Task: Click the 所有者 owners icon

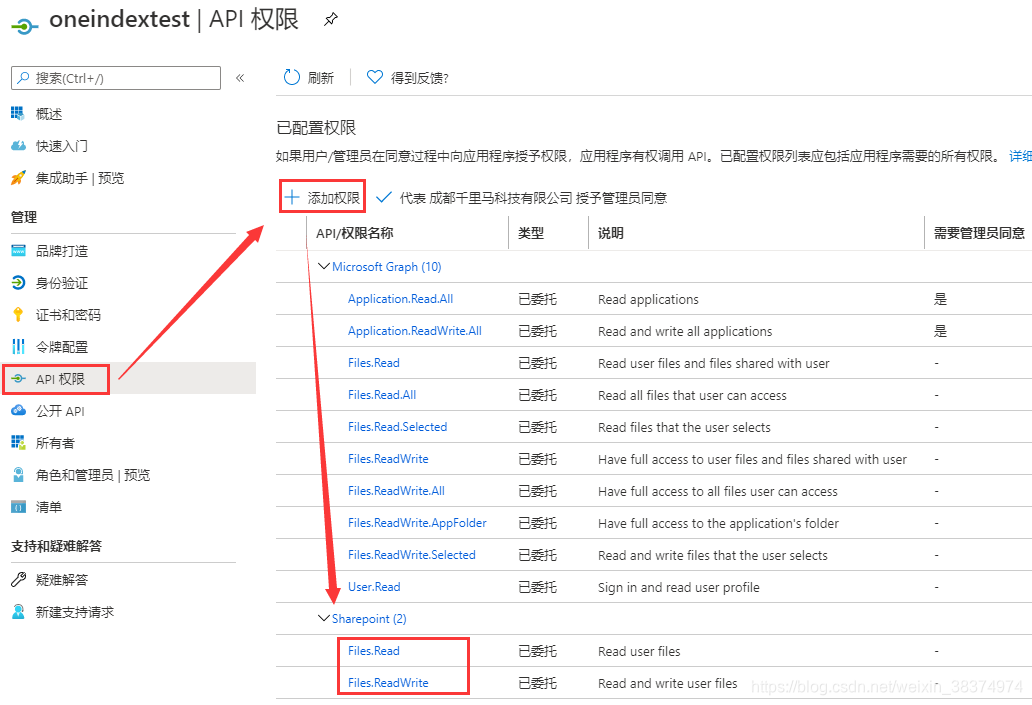Action: click(18, 442)
